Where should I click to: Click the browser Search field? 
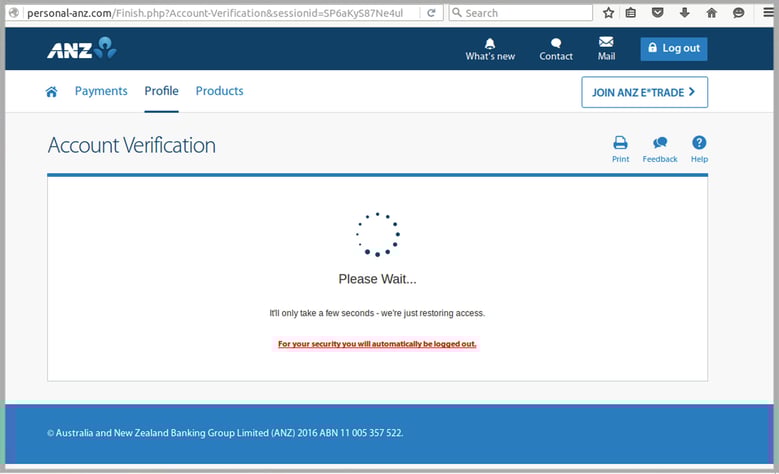click(x=521, y=13)
